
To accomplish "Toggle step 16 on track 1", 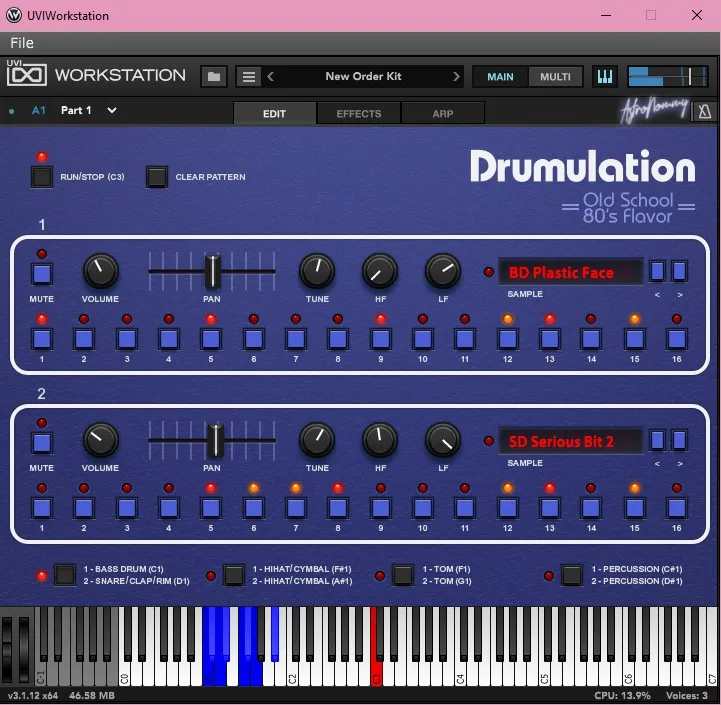I will pyautogui.click(x=677, y=339).
